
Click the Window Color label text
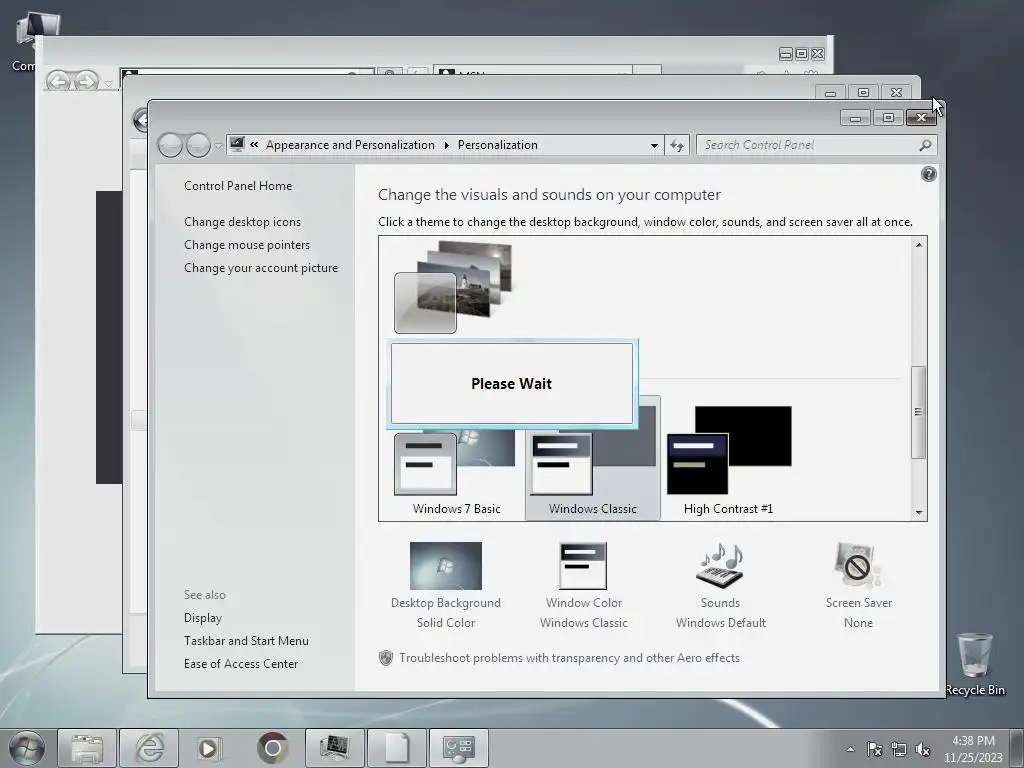[x=584, y=603]
